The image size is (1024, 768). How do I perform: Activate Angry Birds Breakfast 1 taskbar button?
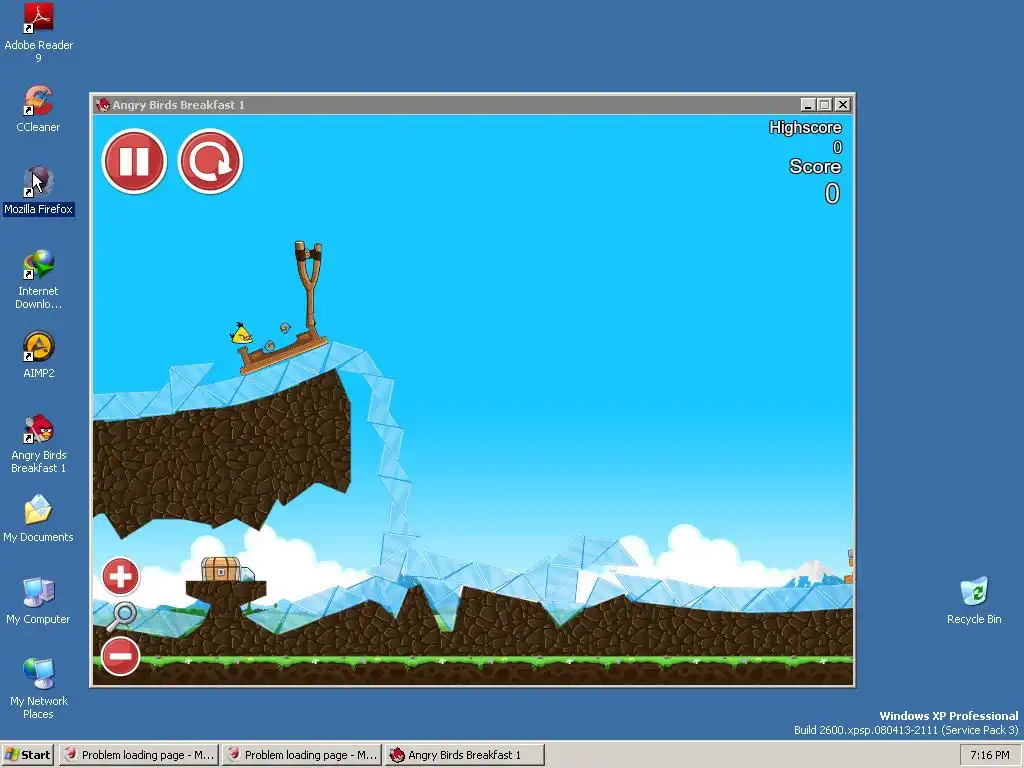click(x=464, y=755)
